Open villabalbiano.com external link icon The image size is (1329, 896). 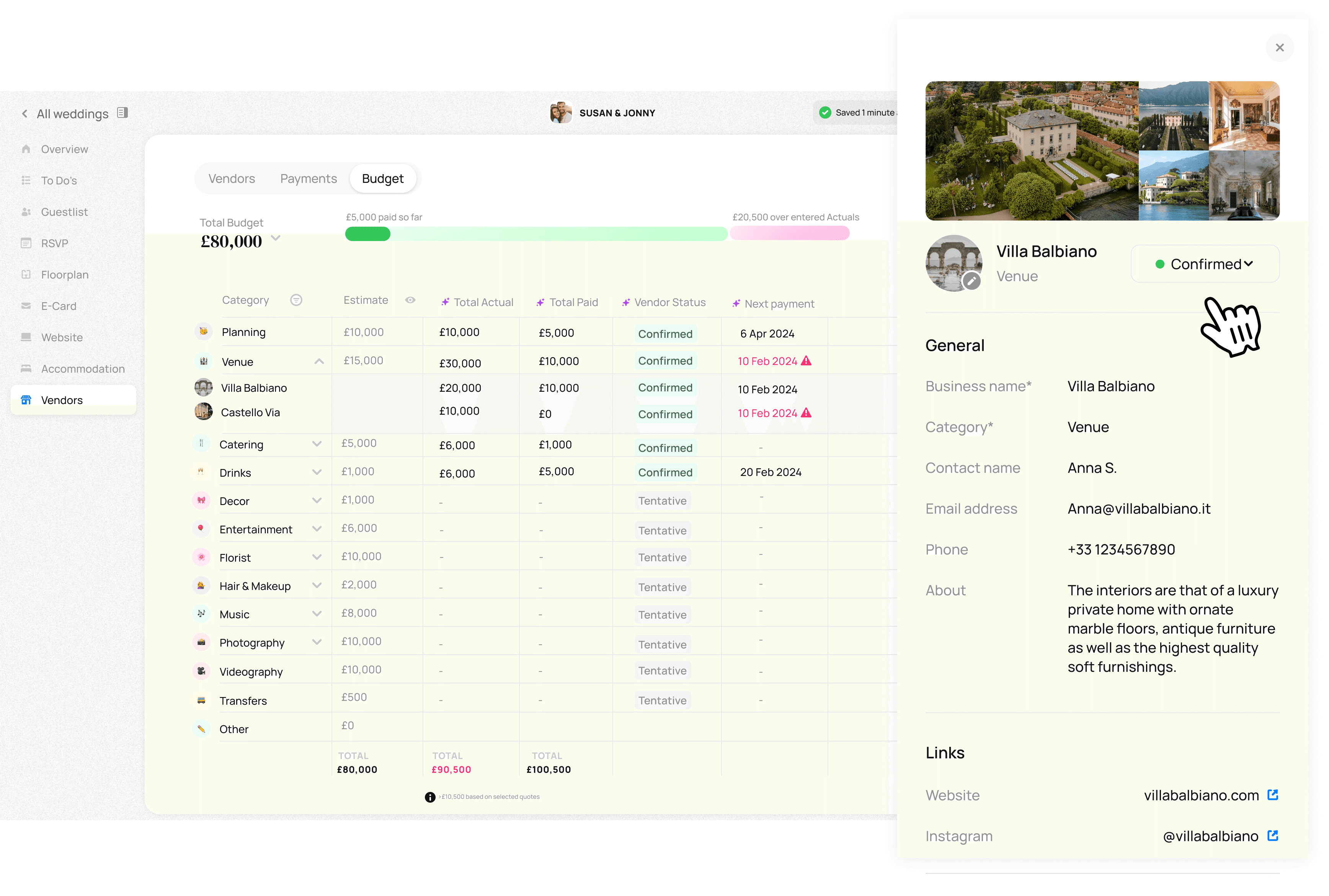[x=1272, y=795]
